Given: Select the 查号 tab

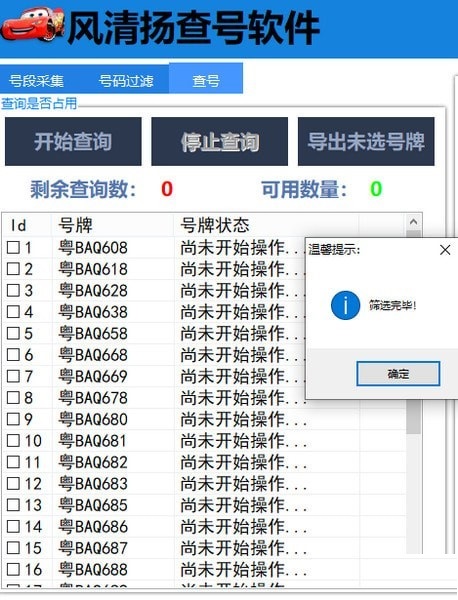Looking at the screenshot, I should click(206, 80).
